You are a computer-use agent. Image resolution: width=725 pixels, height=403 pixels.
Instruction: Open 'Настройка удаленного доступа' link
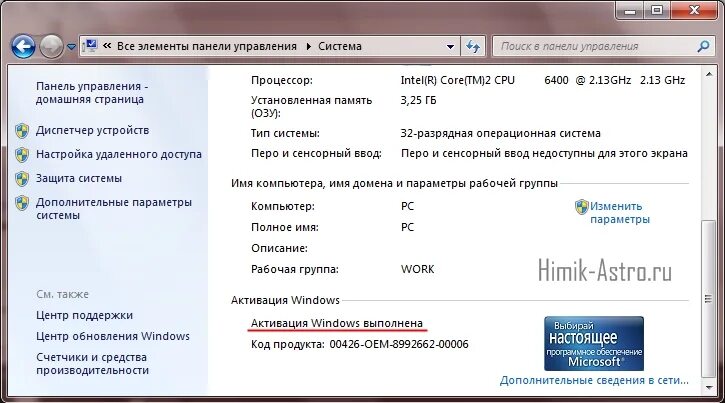(x=119, y=154)
